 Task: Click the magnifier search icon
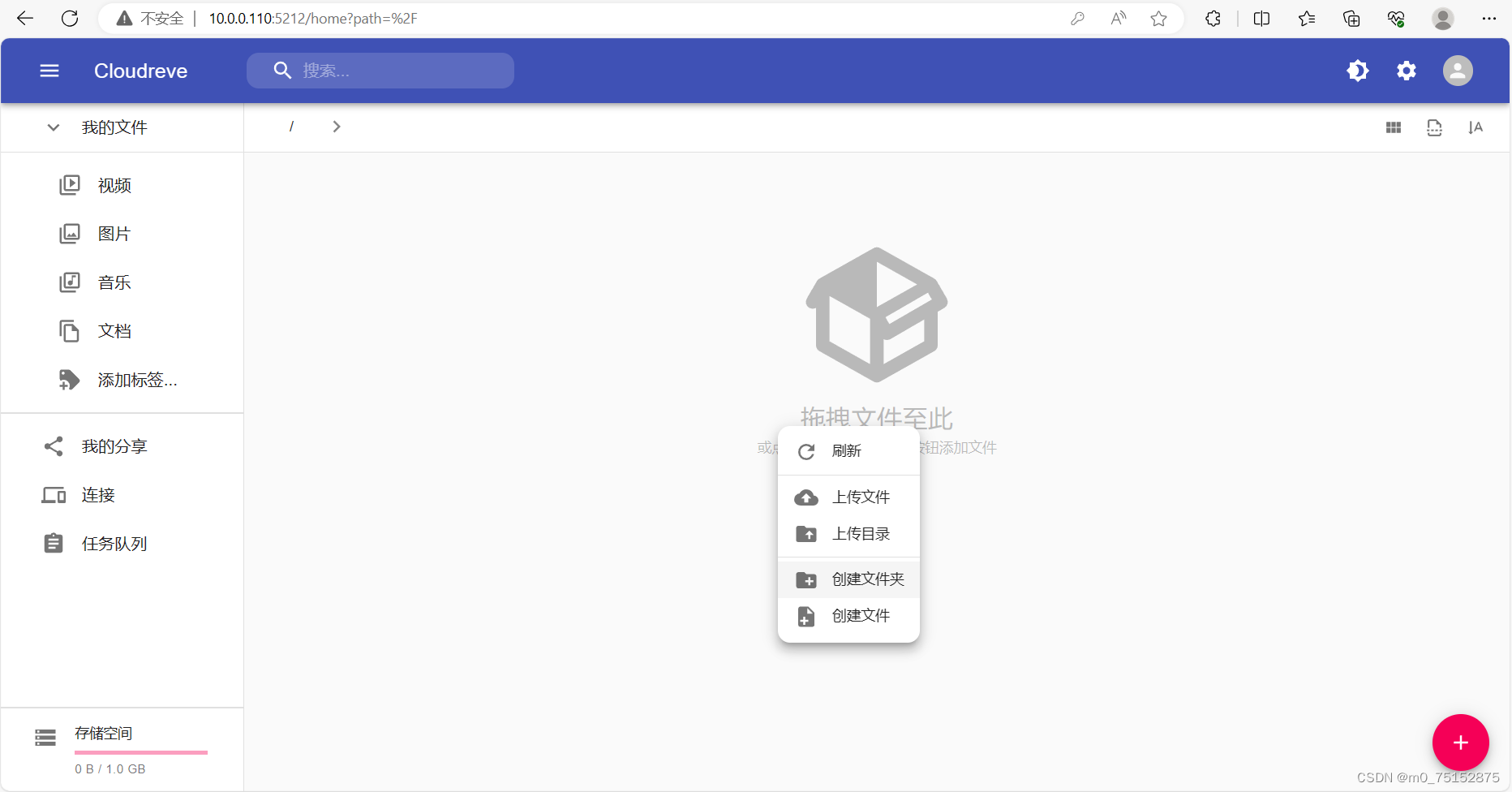tap(282, 71)
